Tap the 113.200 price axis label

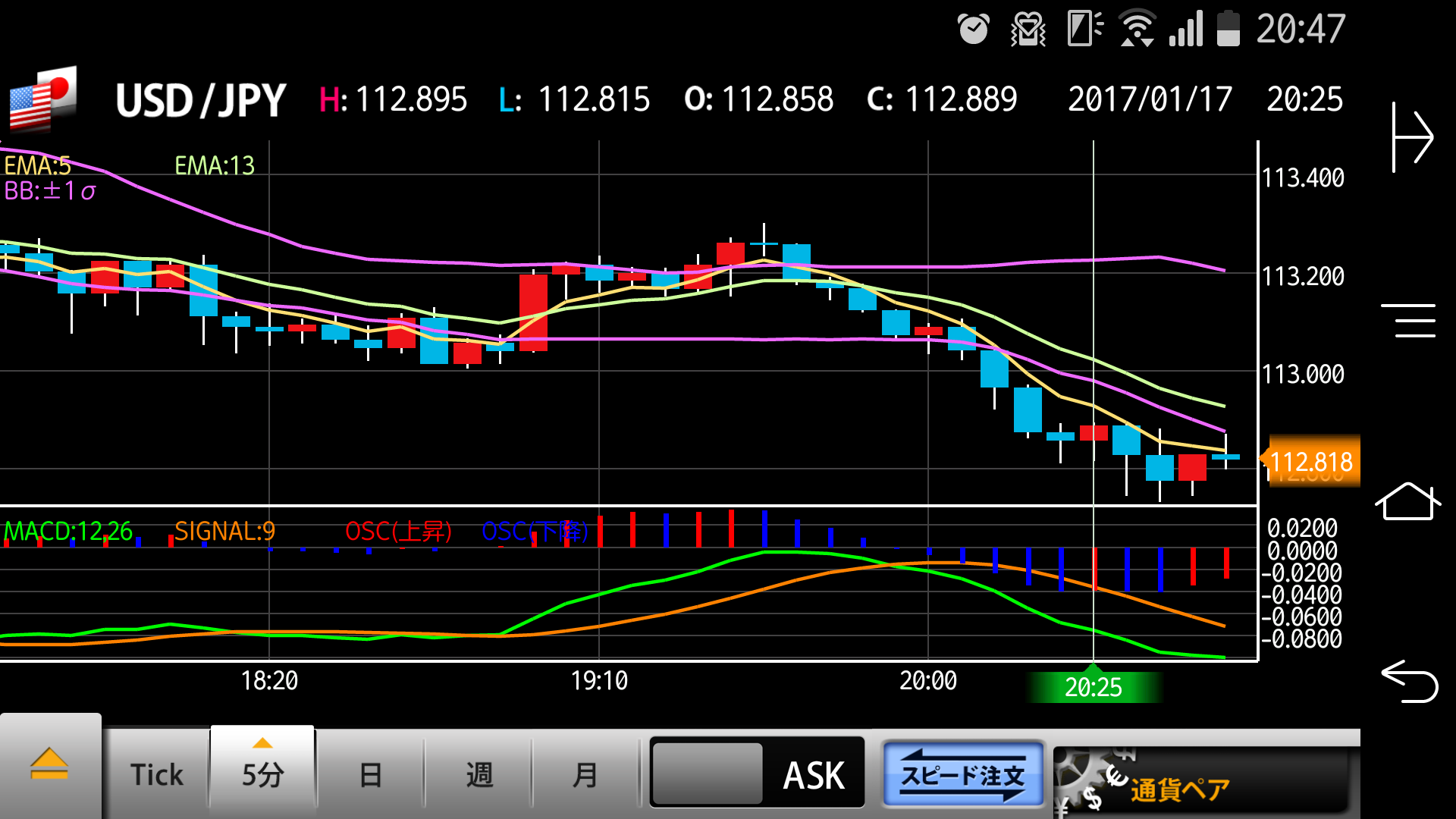(x=1302, y=276)
